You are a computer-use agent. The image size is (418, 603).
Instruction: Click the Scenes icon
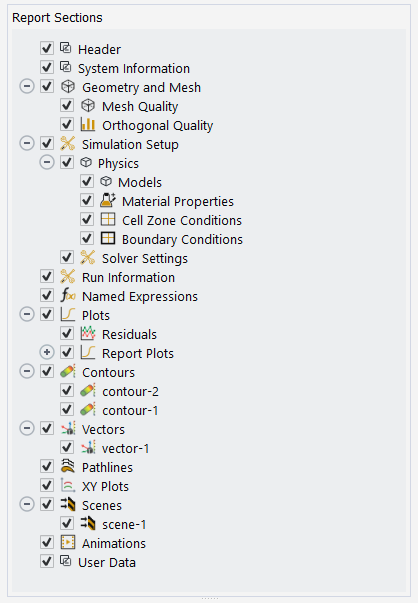[68, 505]
